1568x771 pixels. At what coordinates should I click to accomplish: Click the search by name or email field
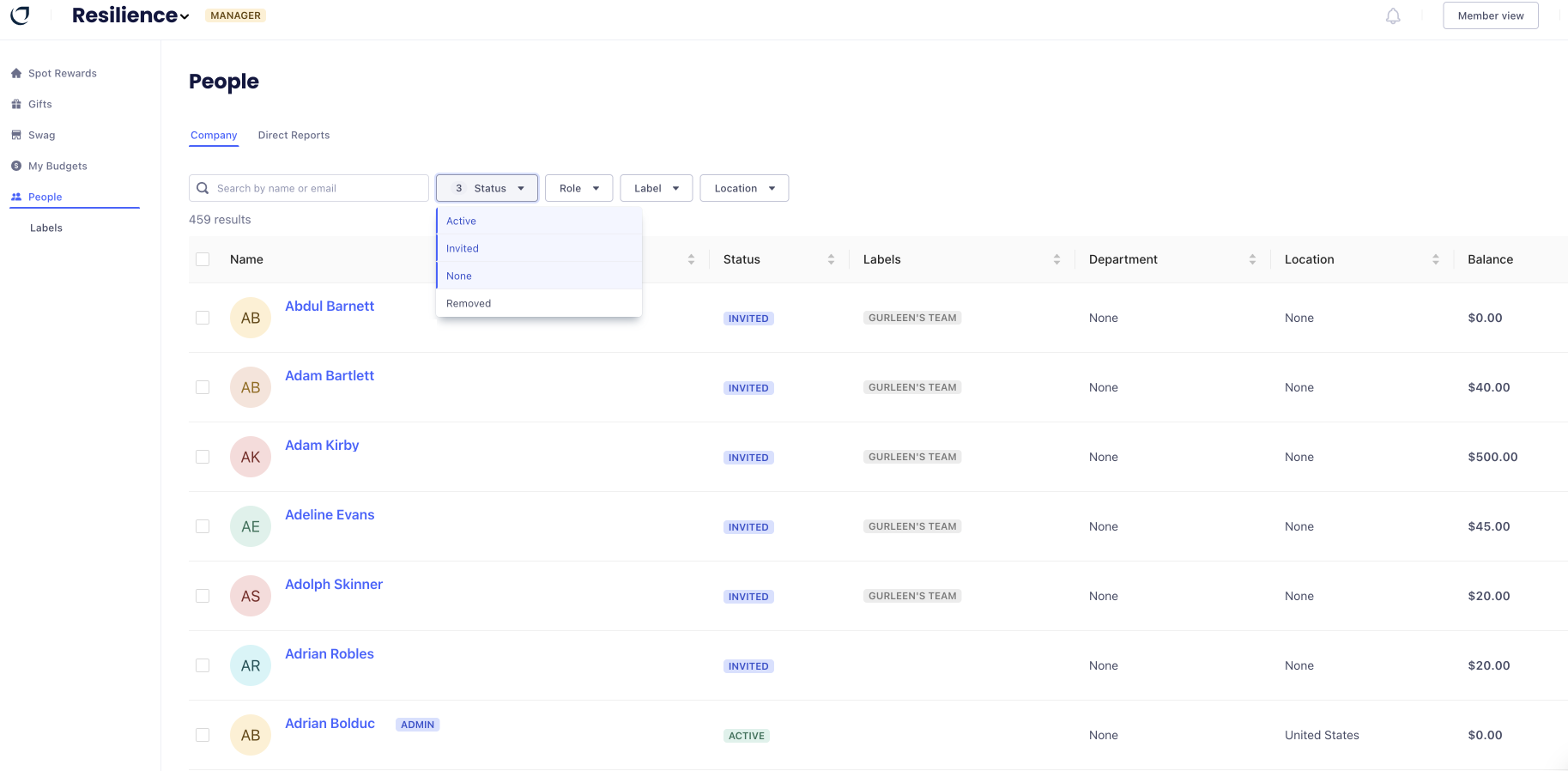point(309,188)
